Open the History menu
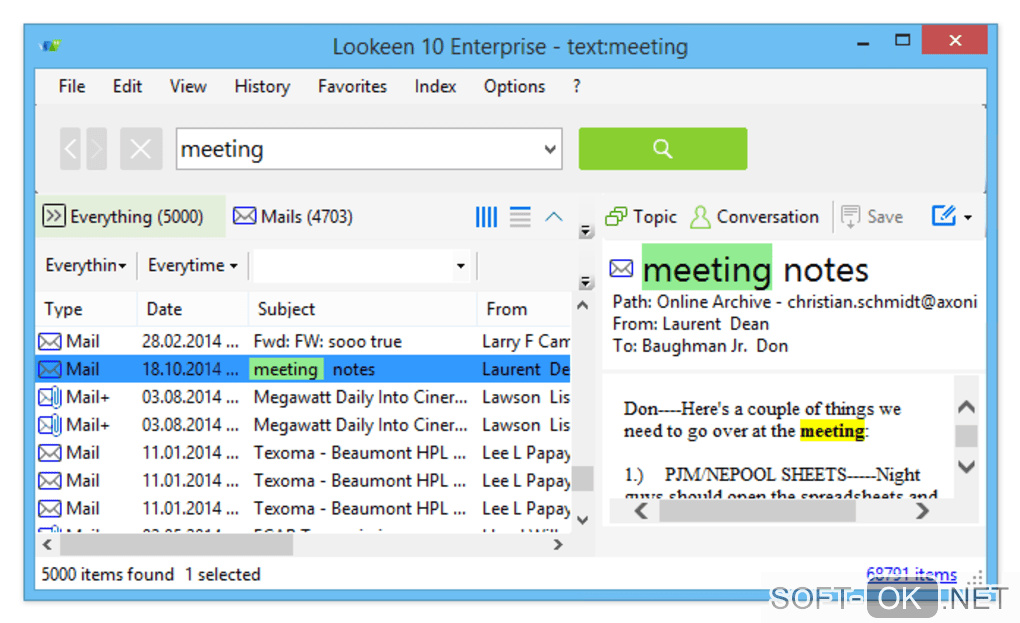The image size is (1020, 623). click(262, 86)
